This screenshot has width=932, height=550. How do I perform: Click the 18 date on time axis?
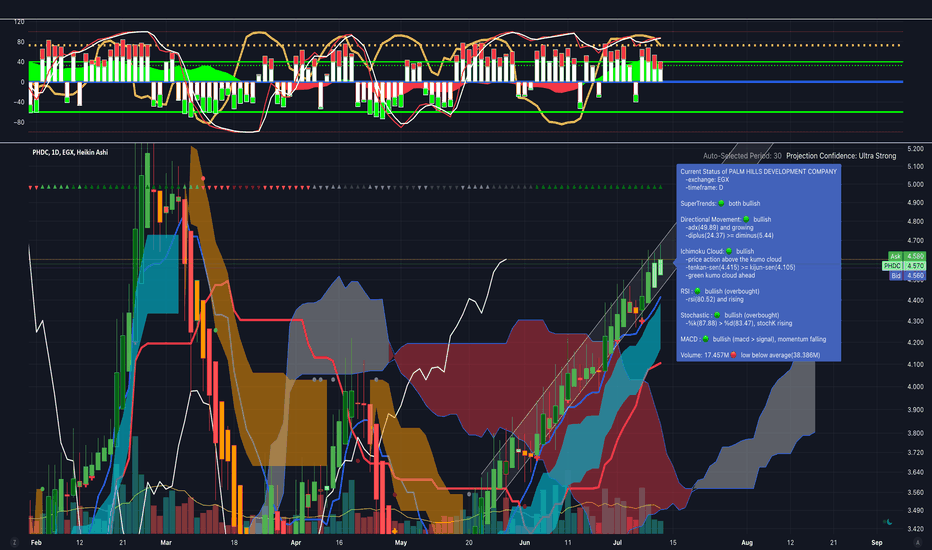click(x=234, y=542)
